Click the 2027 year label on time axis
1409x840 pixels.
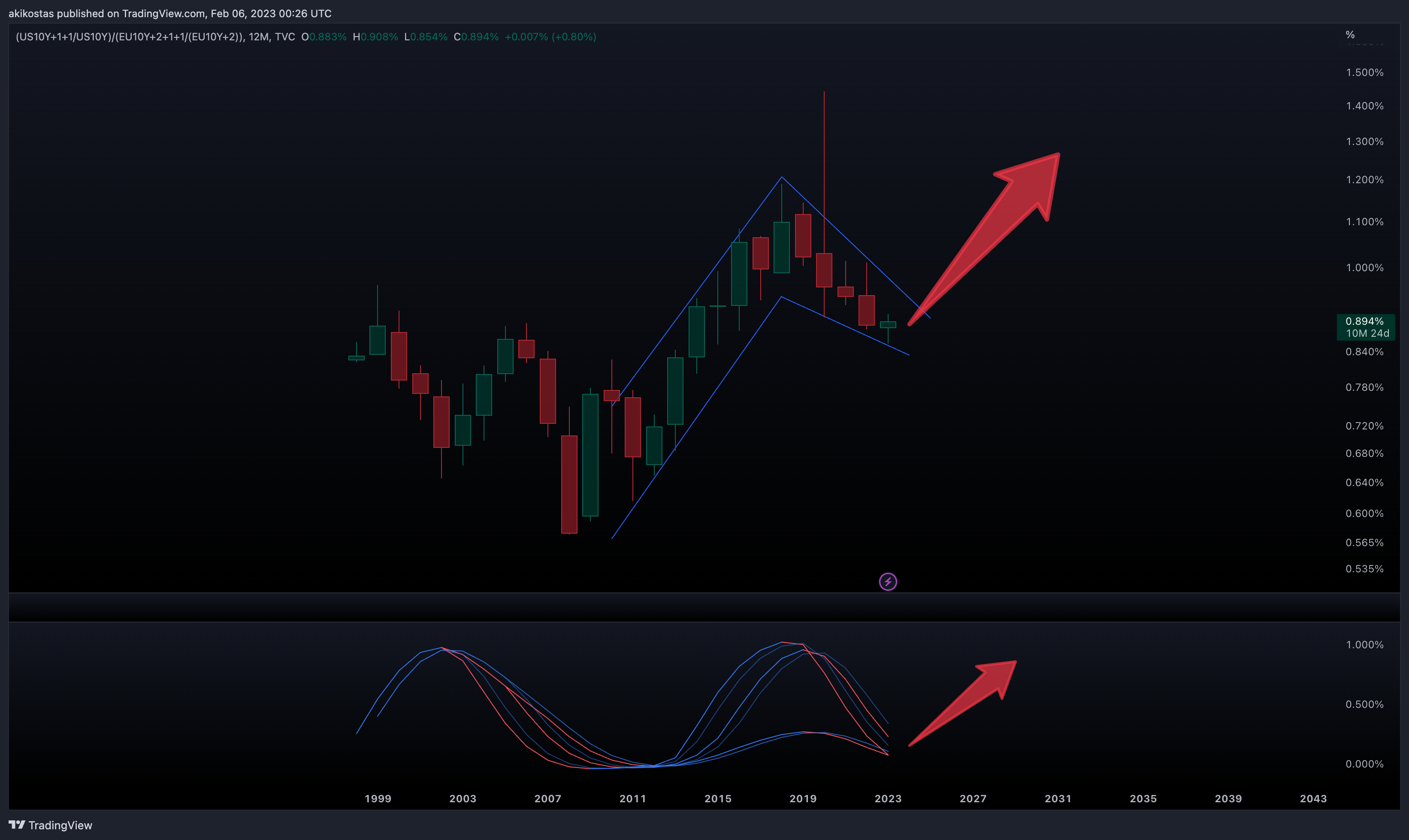973,798
